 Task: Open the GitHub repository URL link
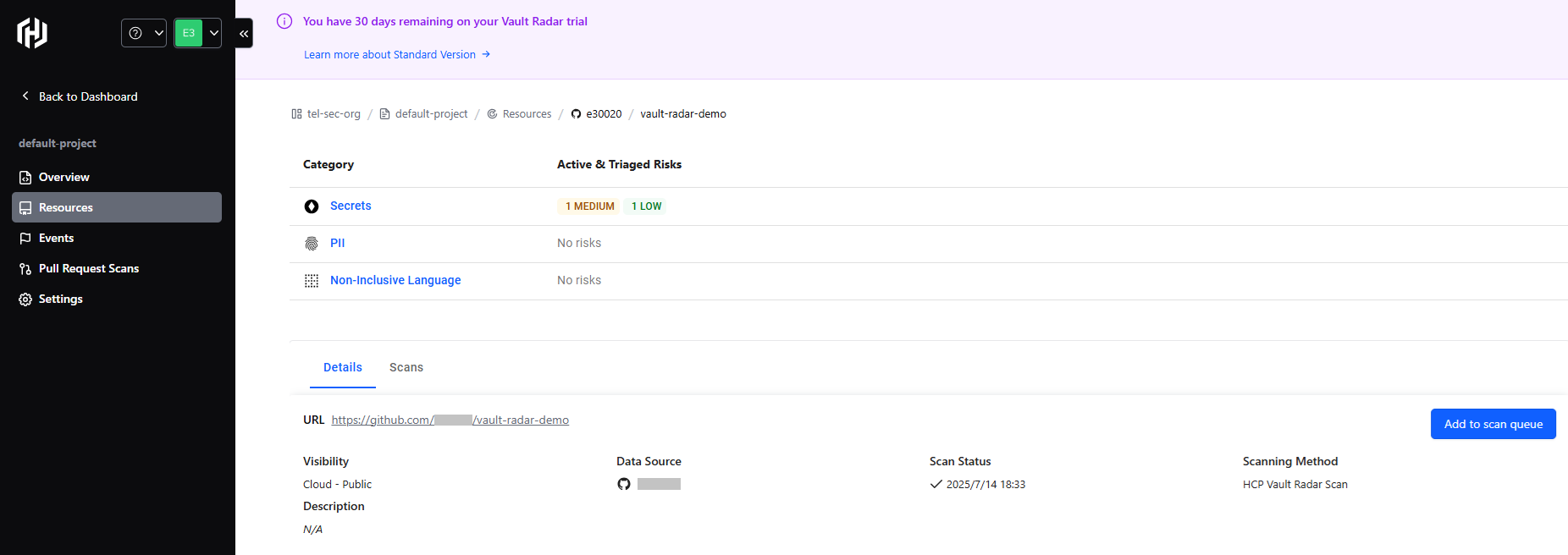coord(450,420)
